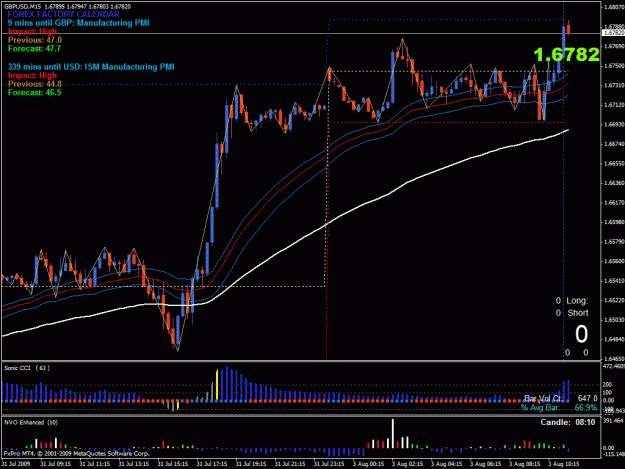Click the large green 1.6782 price display
The height and width of the screenshot is (469, 625).
pyautogui.click(x=566, y=55)
